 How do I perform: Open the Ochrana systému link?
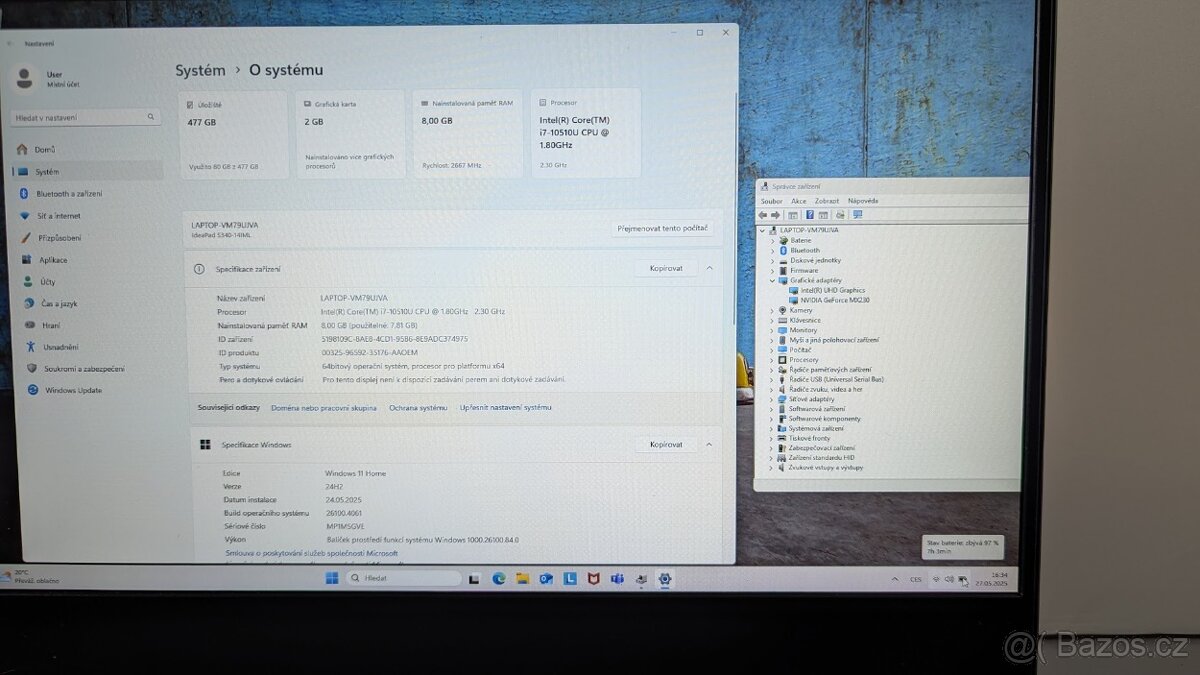[417, 407]
